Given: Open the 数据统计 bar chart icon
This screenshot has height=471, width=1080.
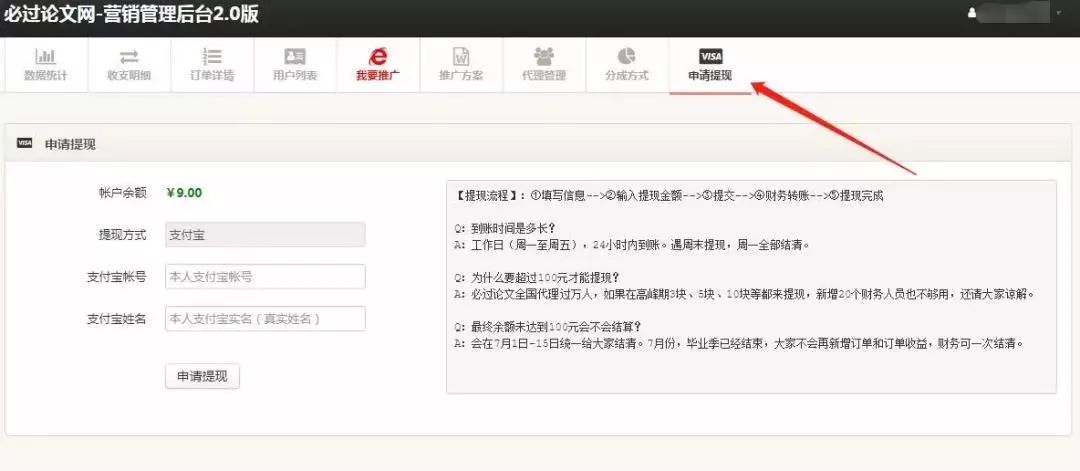Looking at the screenshot, I should (45, 56).
